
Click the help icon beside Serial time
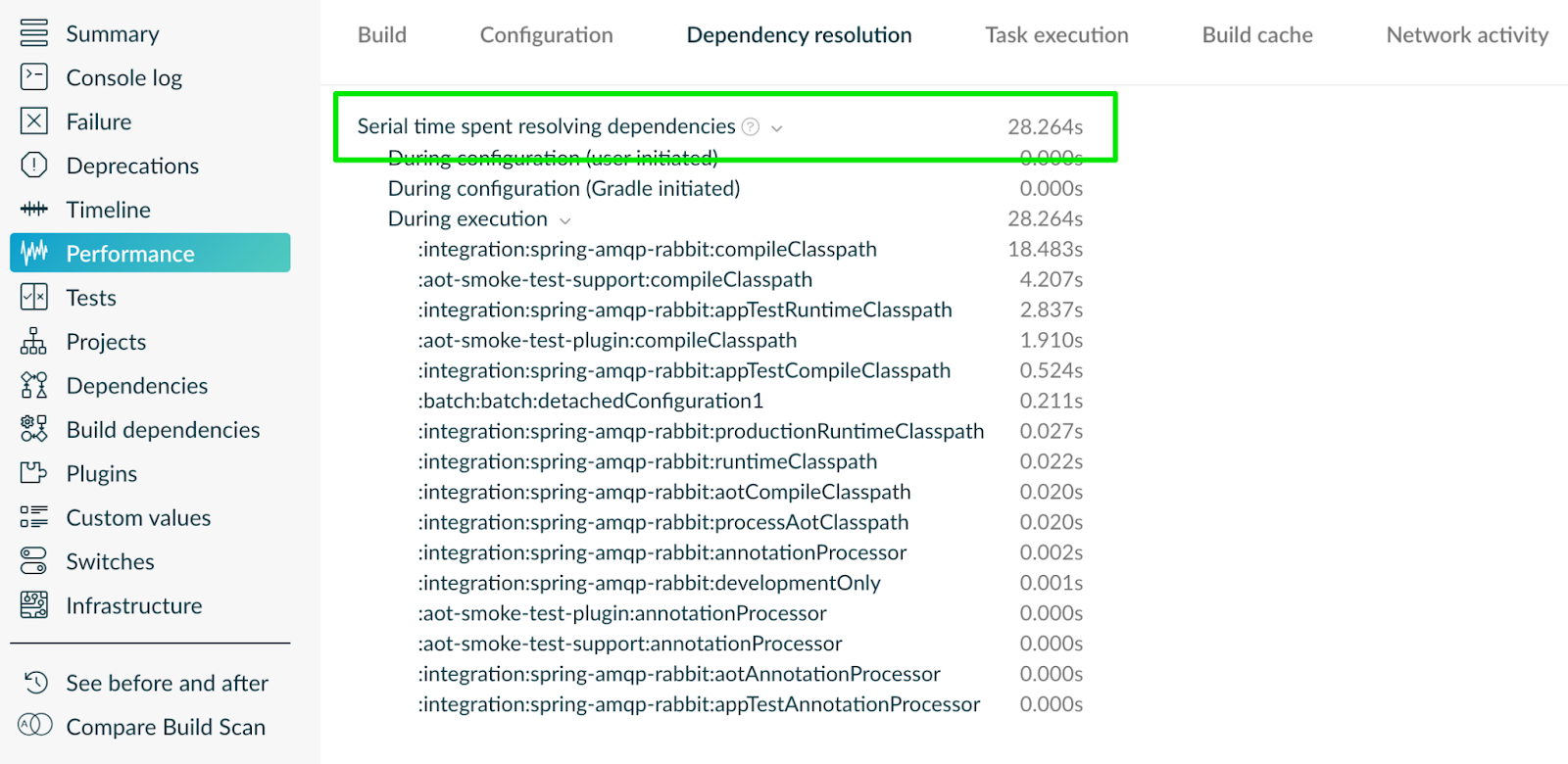(x=751, y=126)
